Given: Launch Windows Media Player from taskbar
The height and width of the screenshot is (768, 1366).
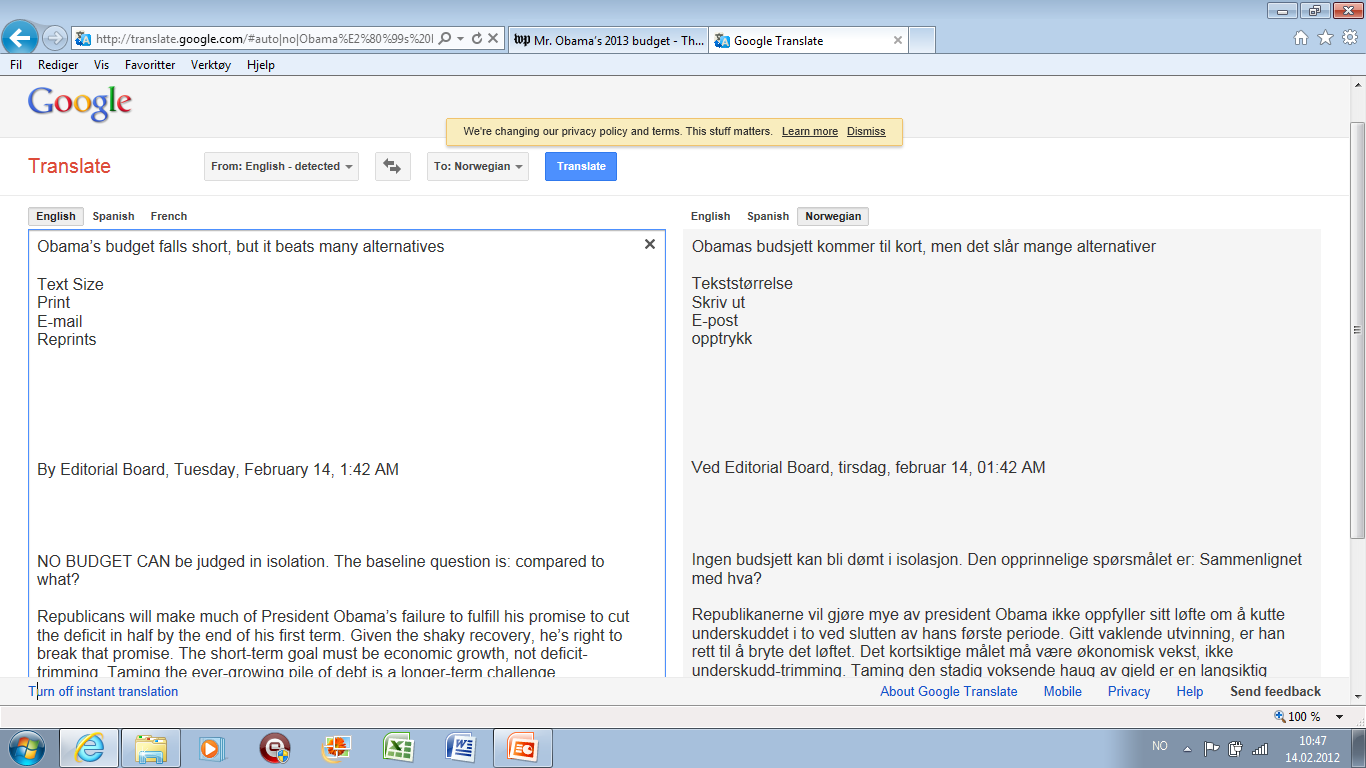Looking at the screenshot, I should click(x=211, y=748).
